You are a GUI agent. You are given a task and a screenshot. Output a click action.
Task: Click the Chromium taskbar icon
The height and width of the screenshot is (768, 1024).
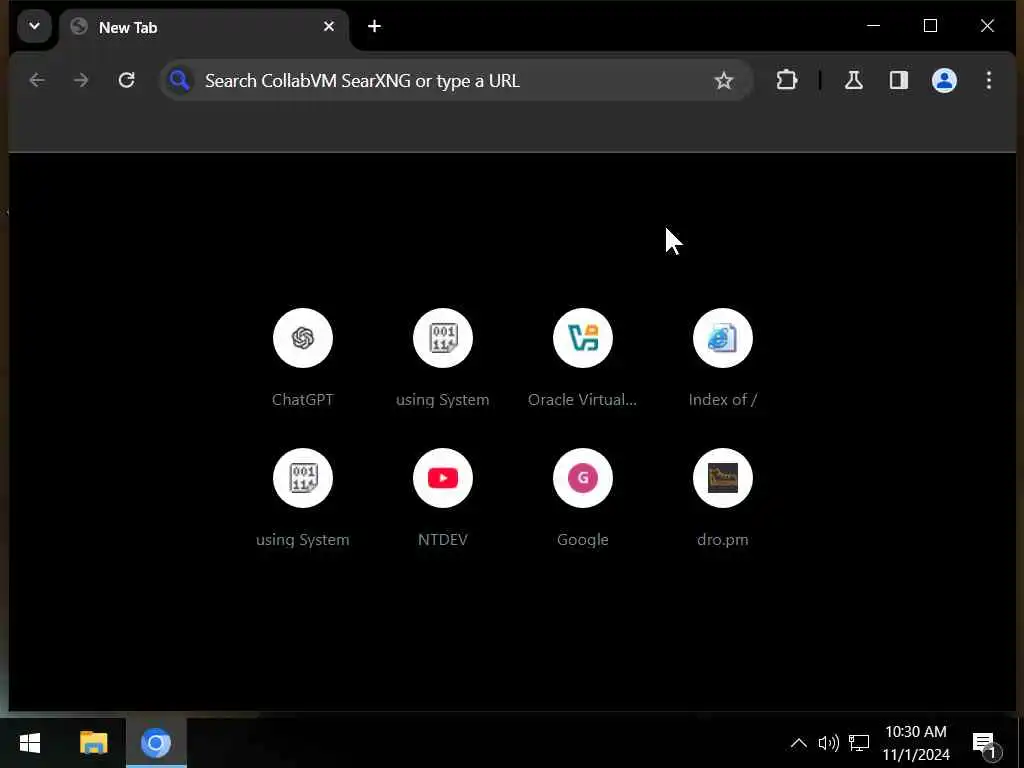click(x=156, y=743)
